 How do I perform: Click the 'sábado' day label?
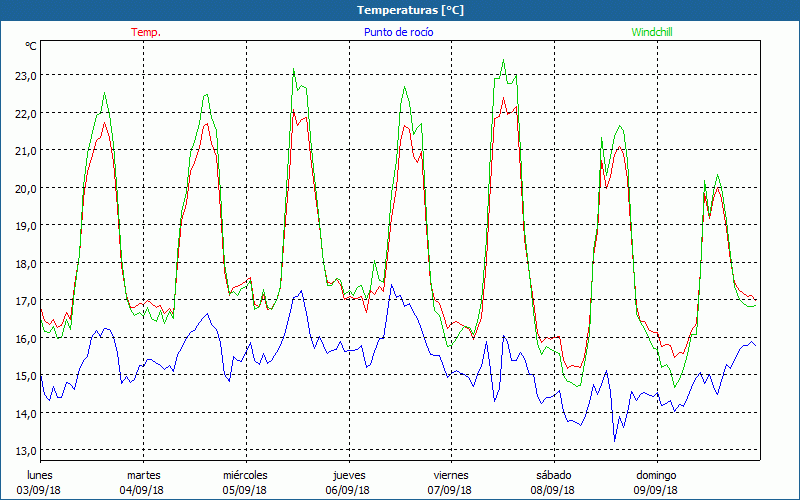coord(554,475)
